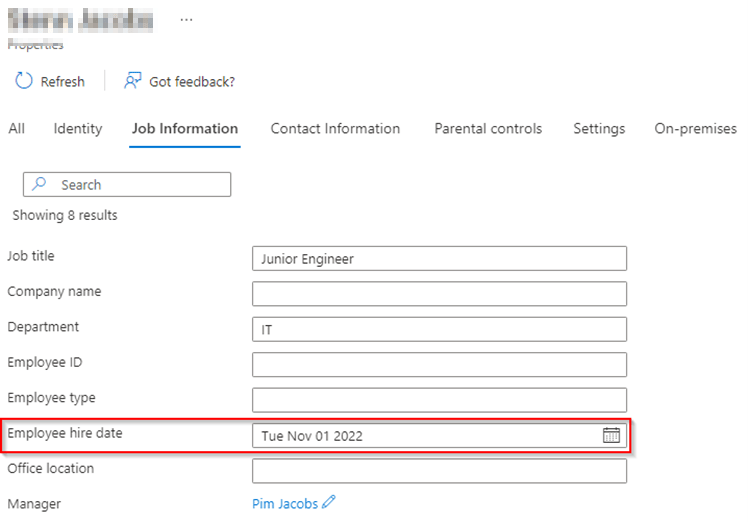Viewport: 748px width, 522px height.
Task: Switch to the Settings tab
Action: coord(599,129)
